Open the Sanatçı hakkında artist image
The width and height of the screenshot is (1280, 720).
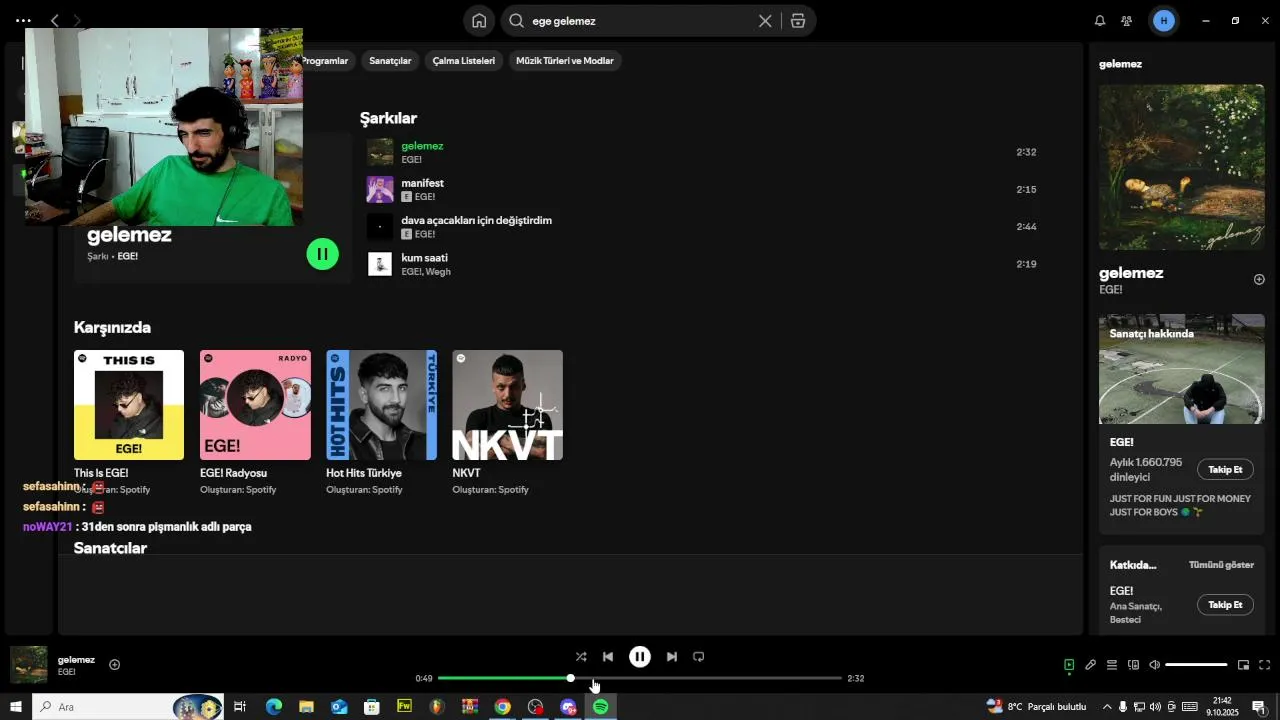[x=1182, y=369]
